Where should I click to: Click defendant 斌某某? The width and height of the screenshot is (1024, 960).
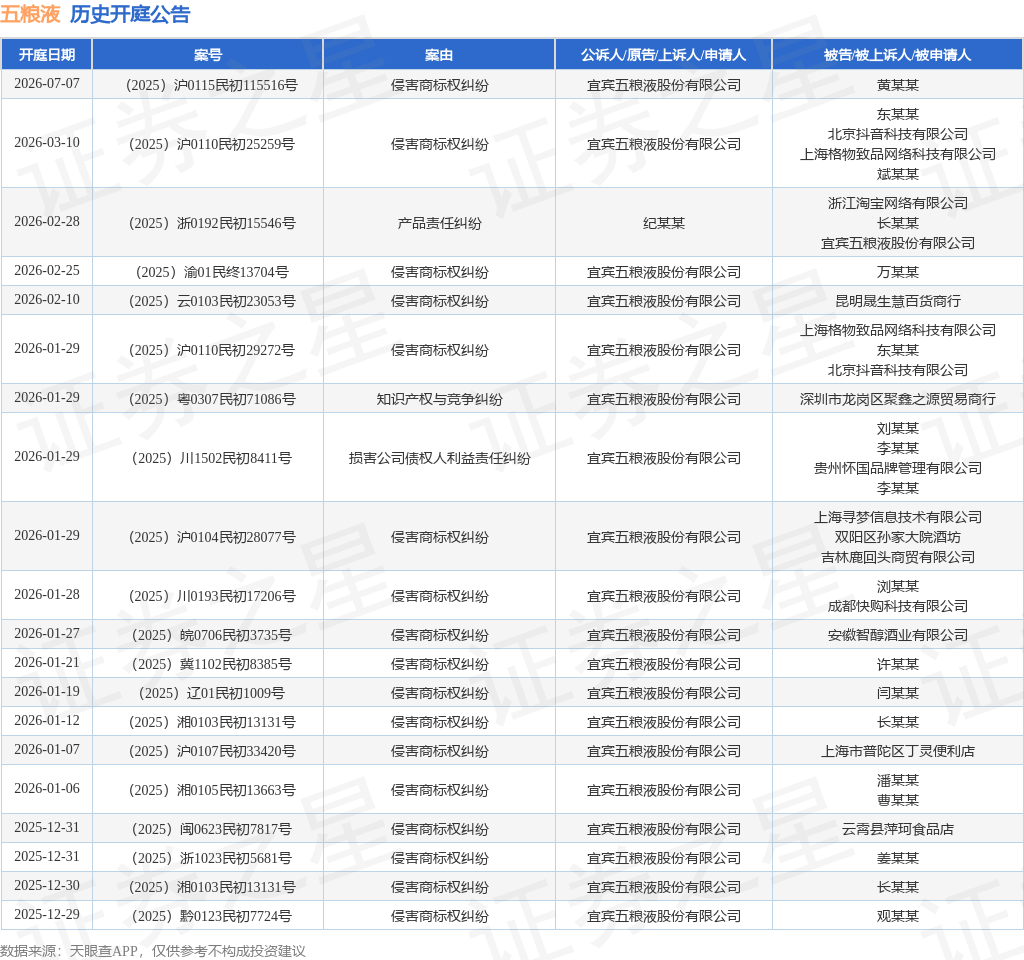pos(897,174)
